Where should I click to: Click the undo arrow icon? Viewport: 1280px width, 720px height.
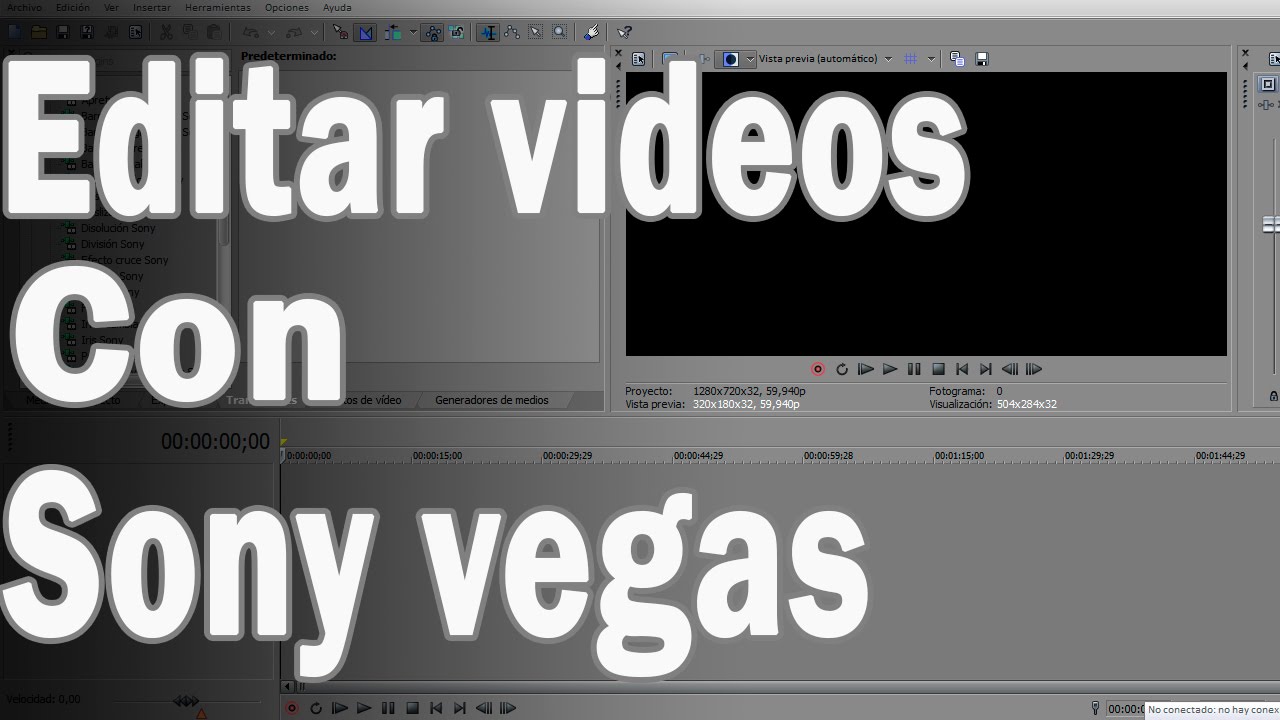coord(250,32)
